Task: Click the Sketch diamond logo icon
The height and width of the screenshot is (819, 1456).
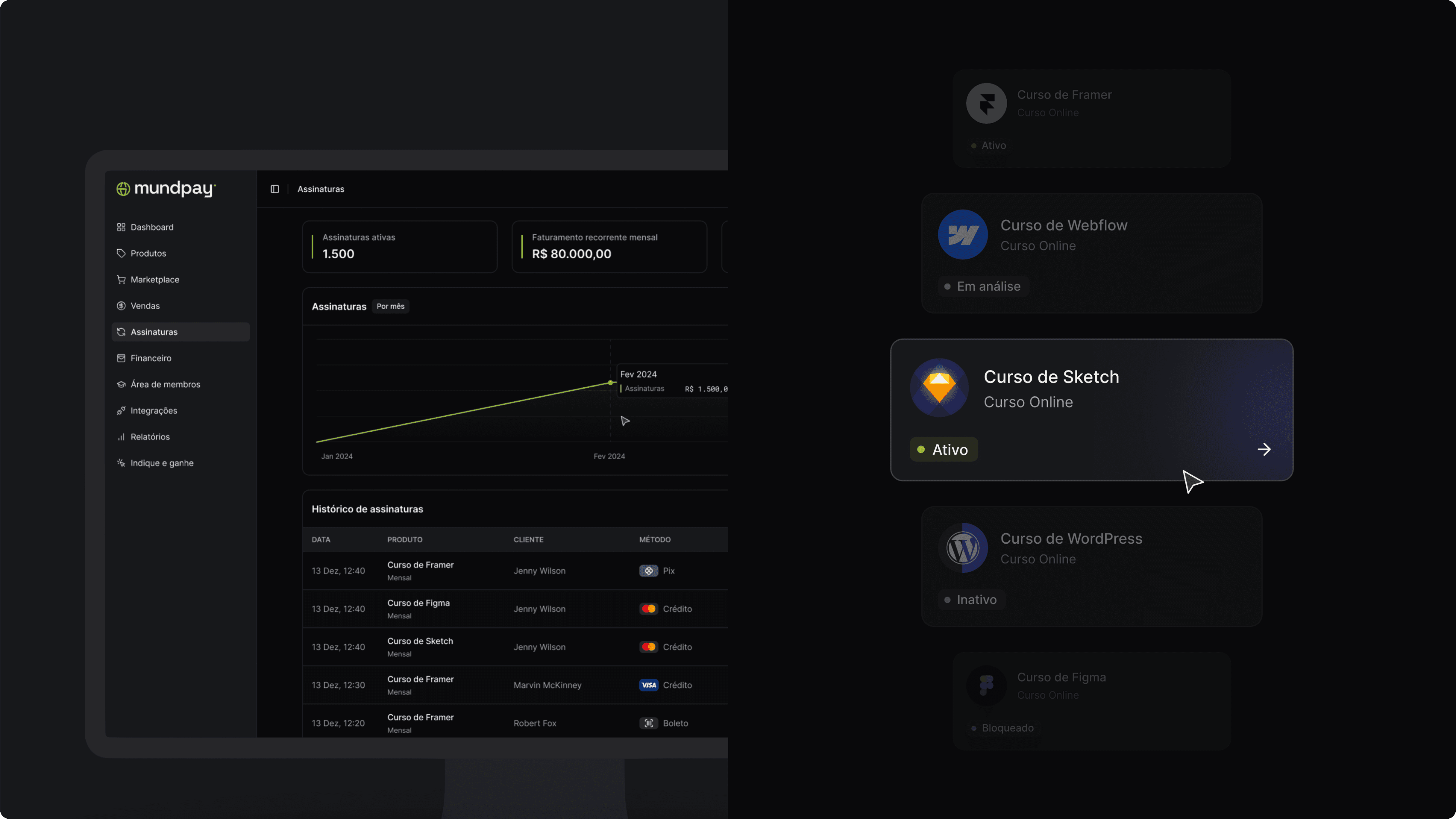Action: click(939, 388)
